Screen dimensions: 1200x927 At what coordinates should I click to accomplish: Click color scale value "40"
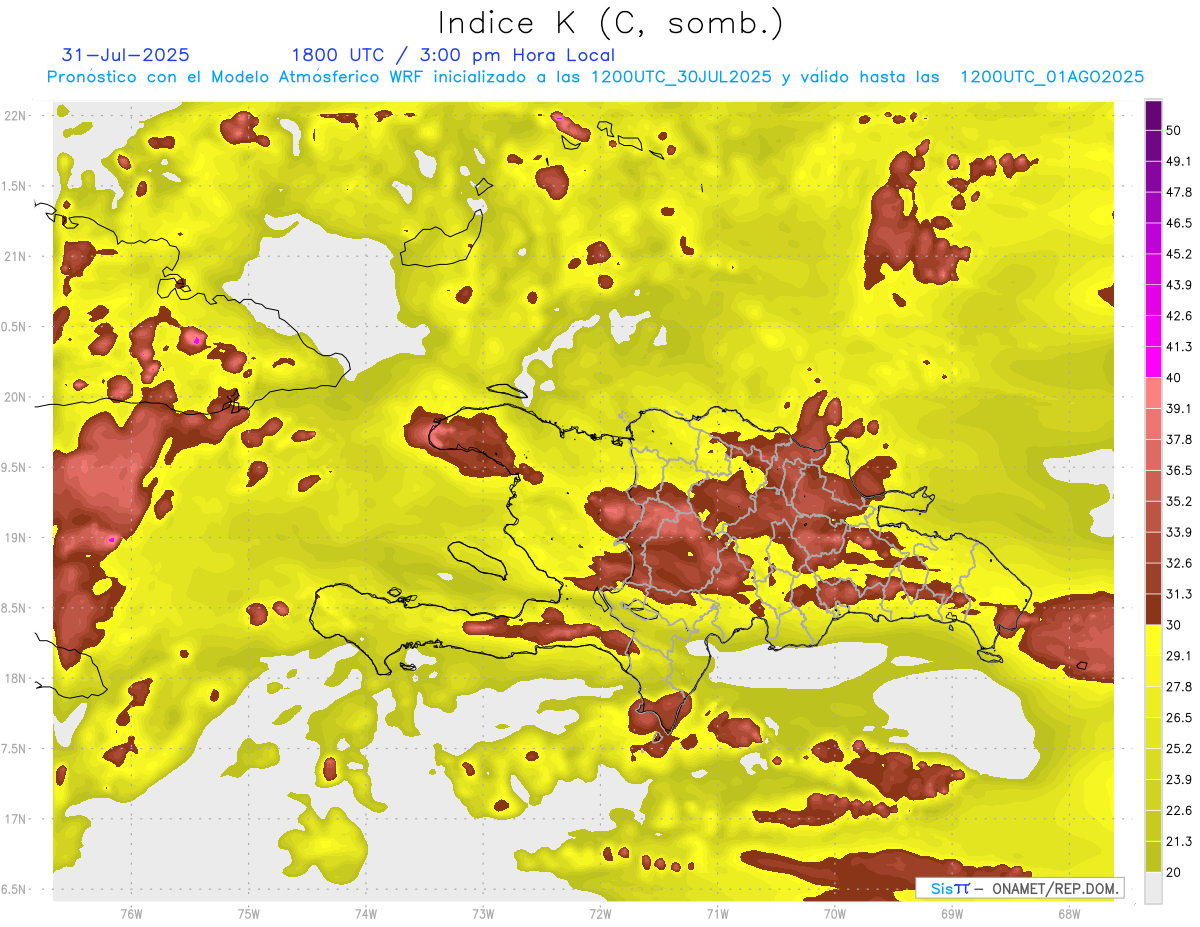1174,377
